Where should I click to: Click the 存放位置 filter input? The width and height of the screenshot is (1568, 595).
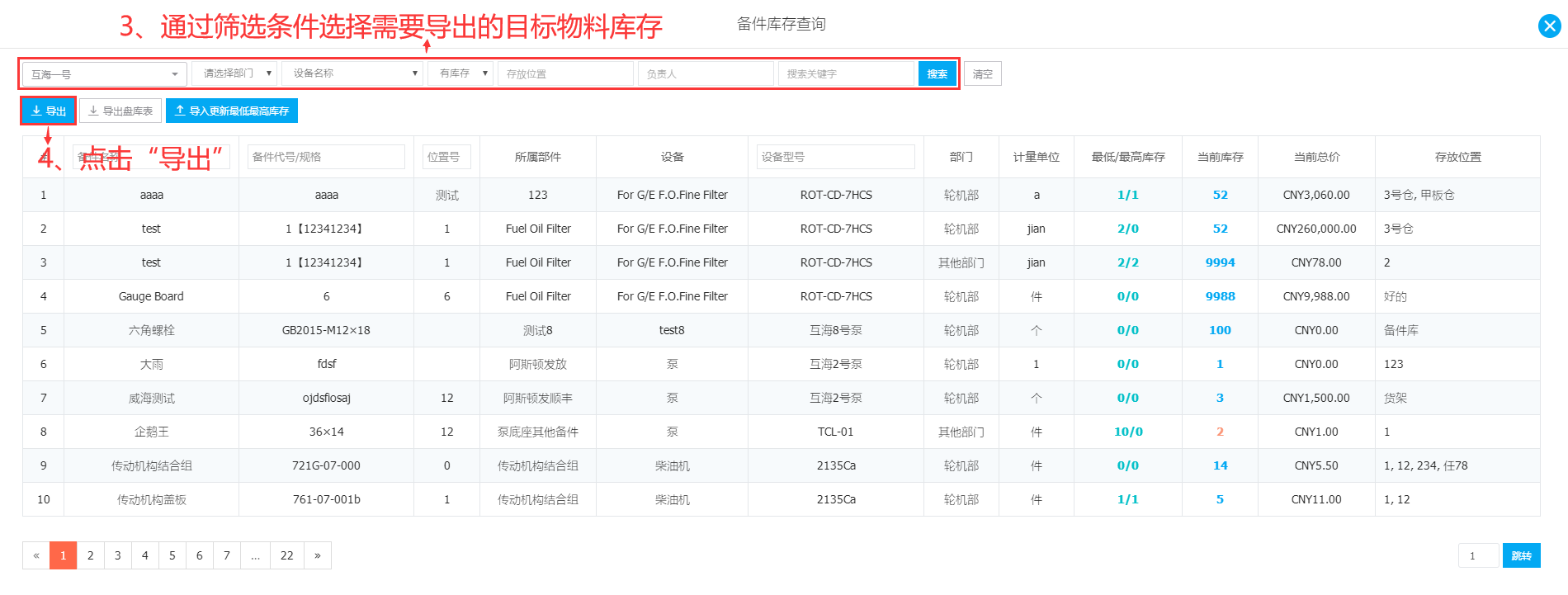click(565, 73)
